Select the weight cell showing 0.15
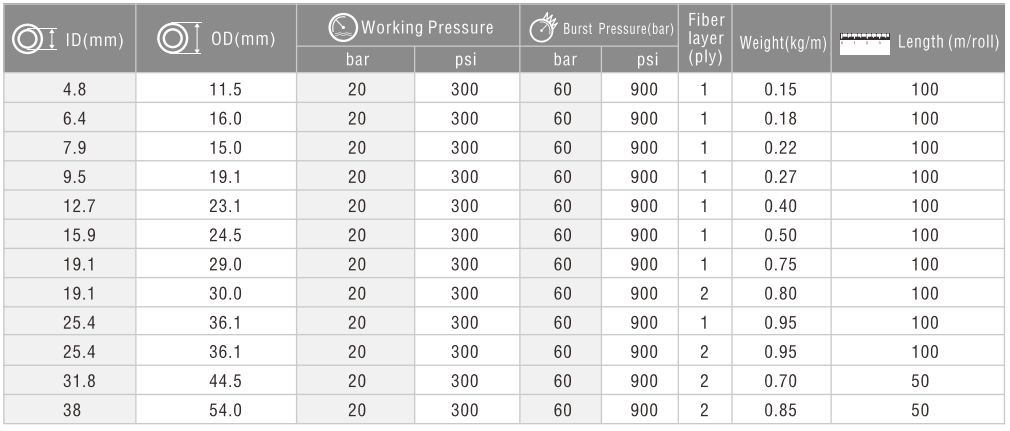 click(782, 88)
